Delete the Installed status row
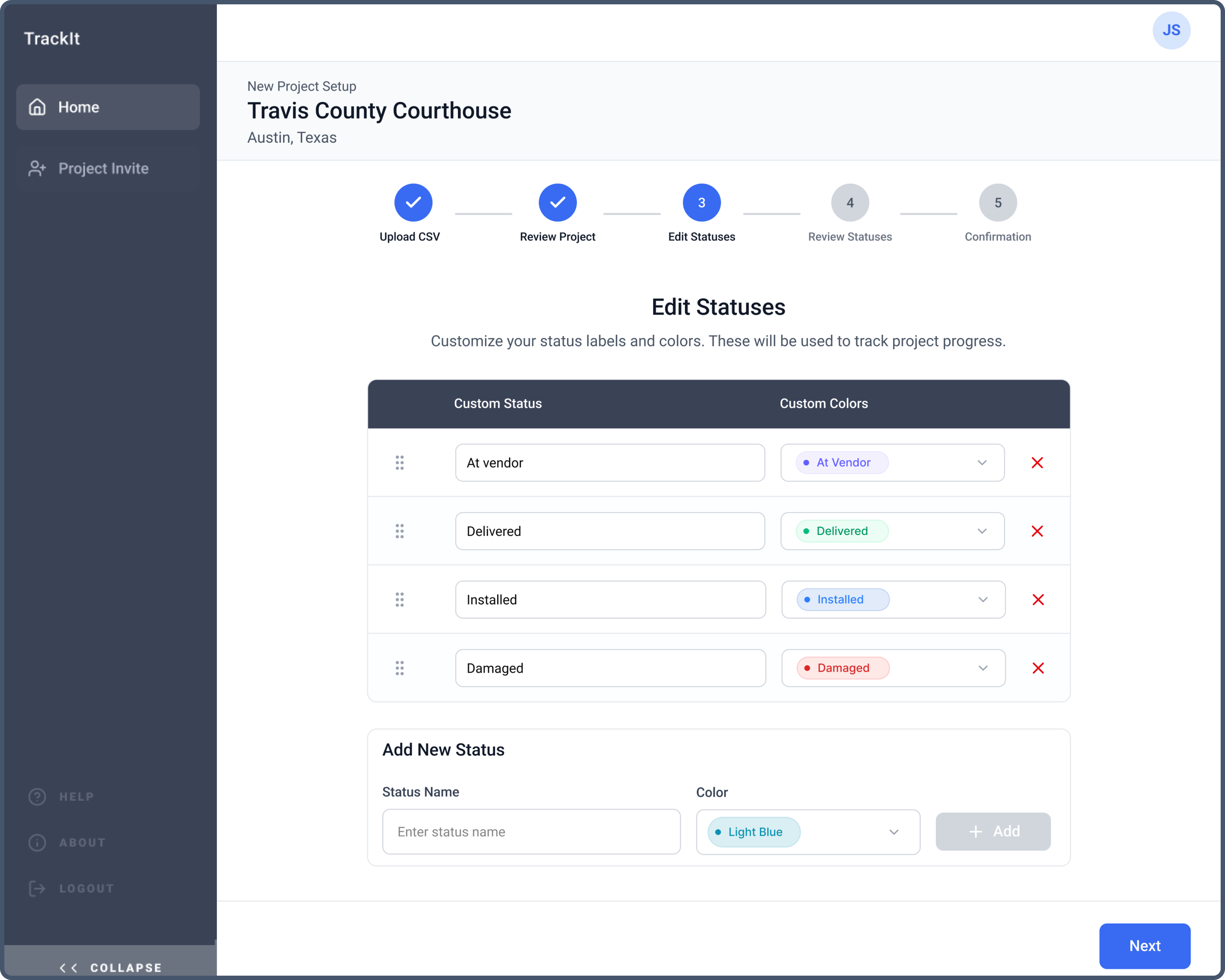Image resolution: width=1225 pixels, height=980 pixels. 1038,600
